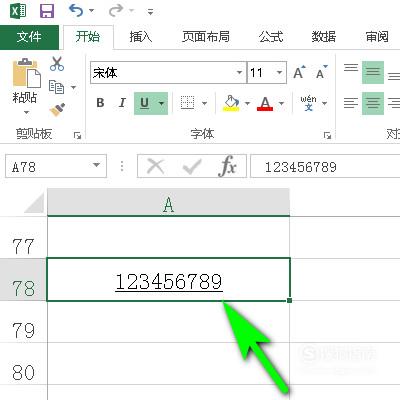Select column A header
Image resolution: width=400 pixels, height=400 pixels.
point(168,202)
